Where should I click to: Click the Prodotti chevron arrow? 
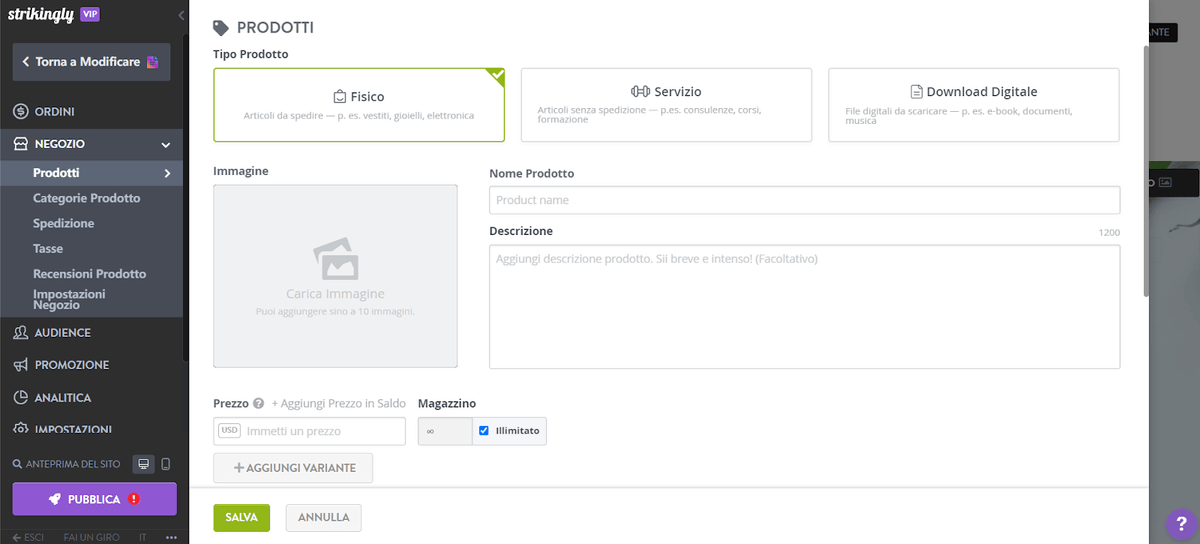click(167, 173)
